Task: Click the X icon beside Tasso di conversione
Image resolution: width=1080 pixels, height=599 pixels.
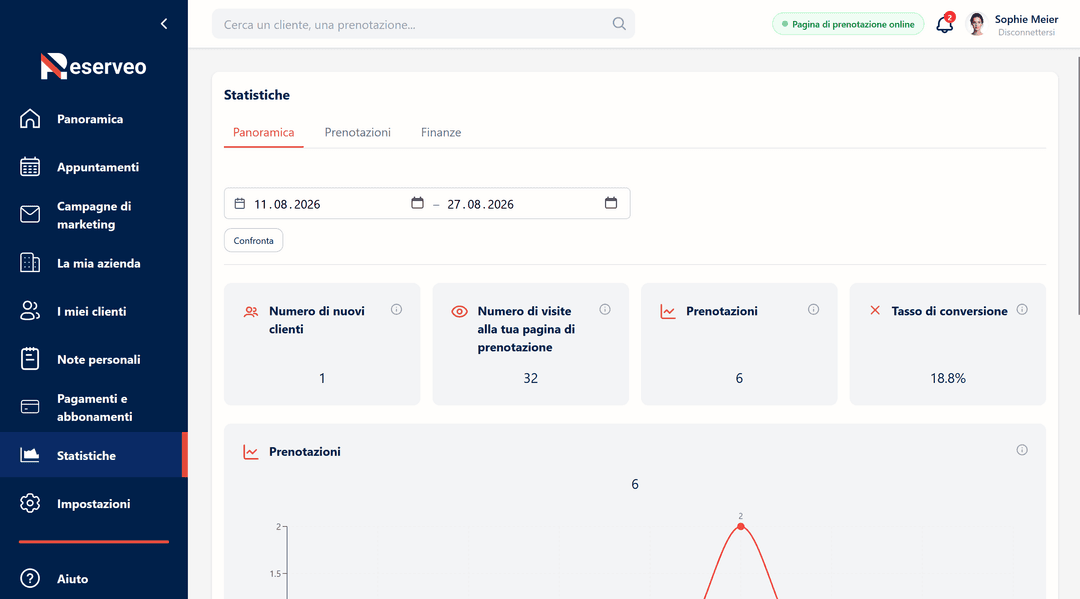Action: tap(875, 311)
